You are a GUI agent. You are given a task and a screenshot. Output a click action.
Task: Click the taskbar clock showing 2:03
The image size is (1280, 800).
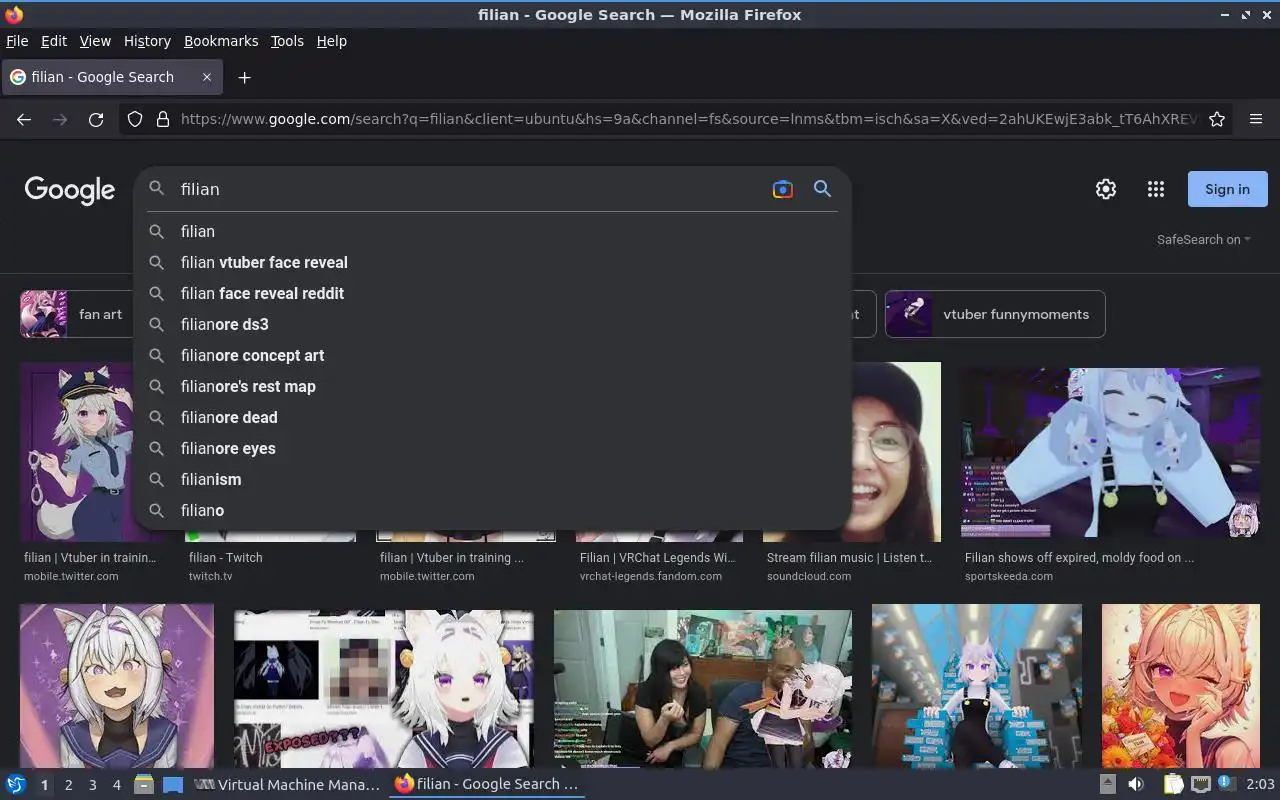[1260, 785]
